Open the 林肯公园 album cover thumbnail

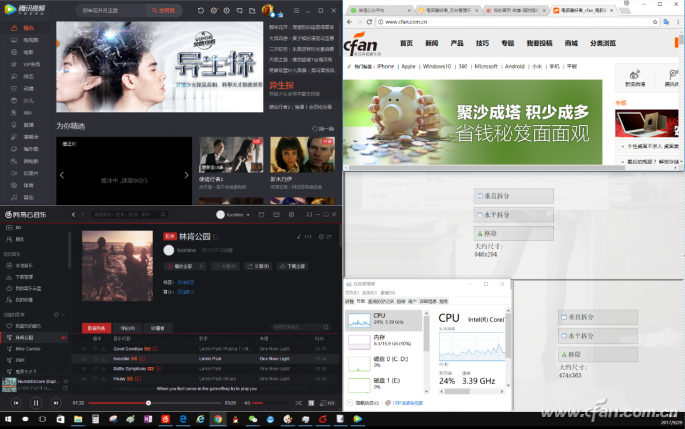[118, 266]
